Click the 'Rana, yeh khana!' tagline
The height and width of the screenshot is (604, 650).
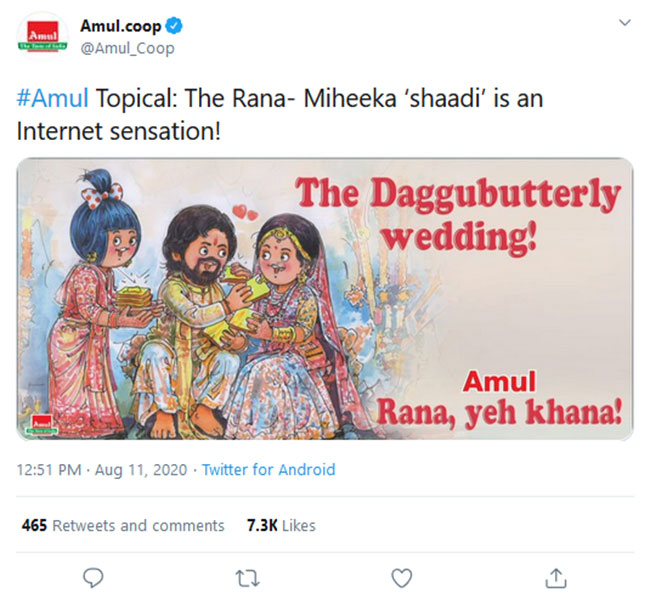[500, 411]
